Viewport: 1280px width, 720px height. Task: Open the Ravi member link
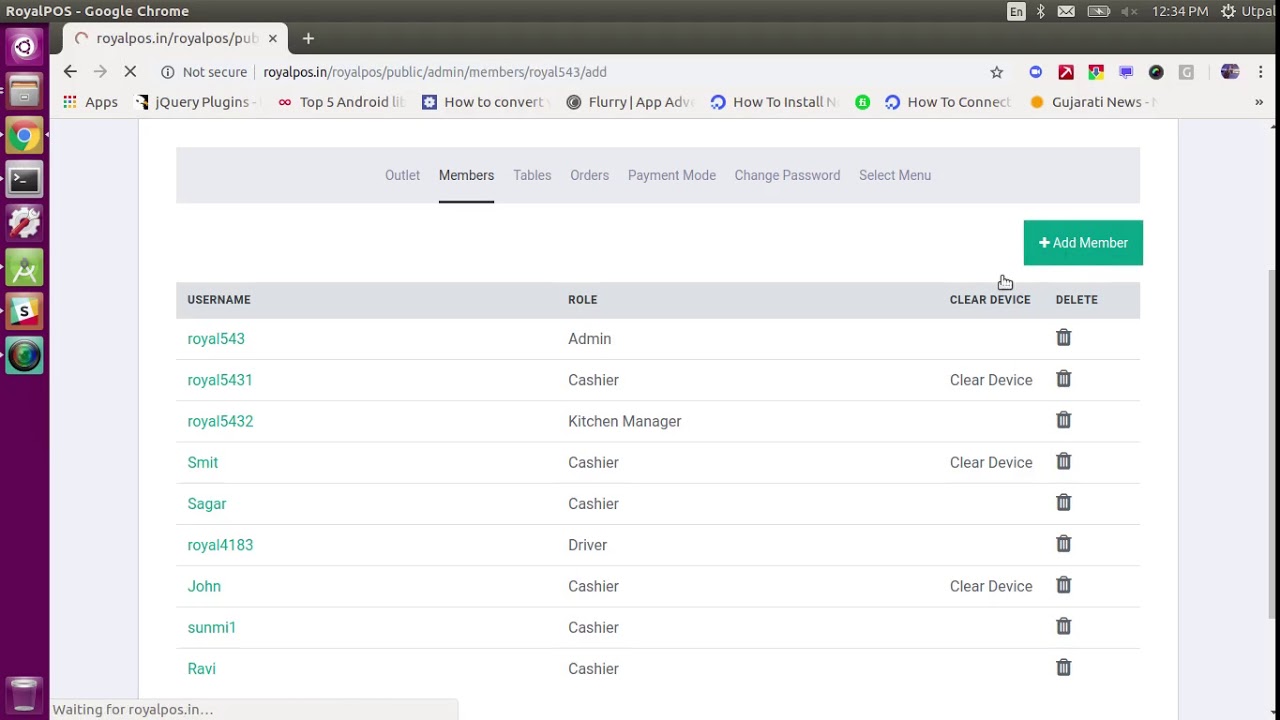[201, 669]
